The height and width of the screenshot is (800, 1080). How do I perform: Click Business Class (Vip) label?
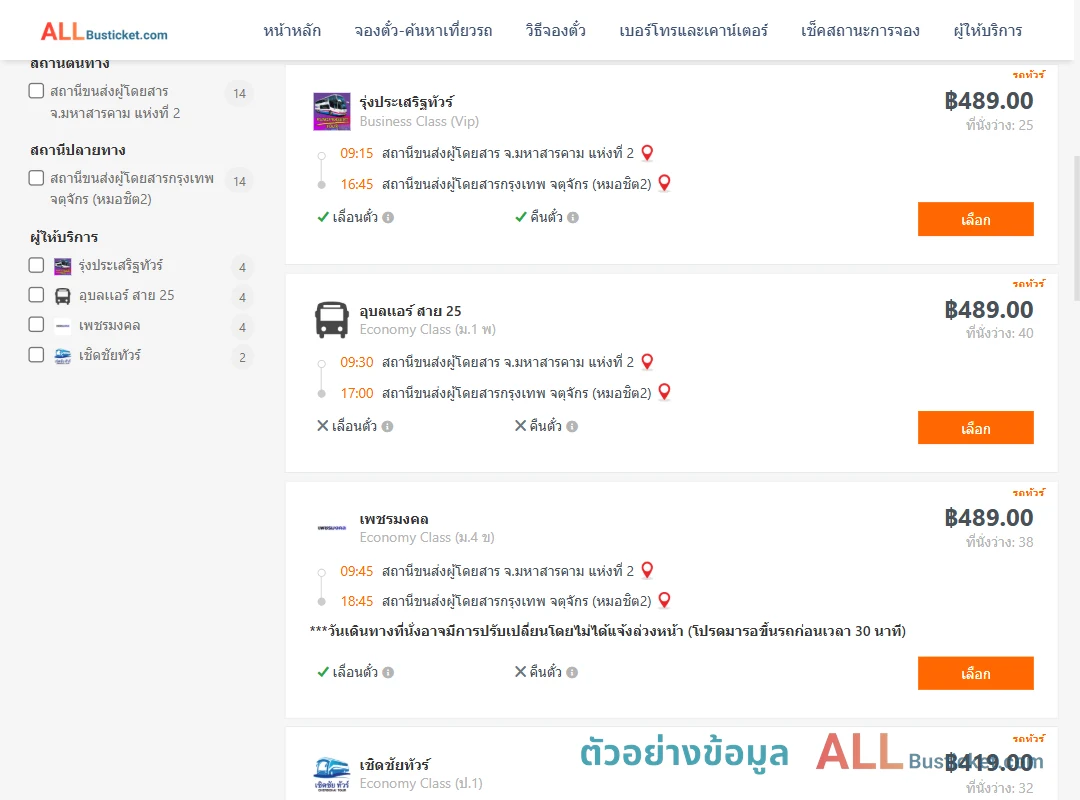click(x=419, y=121)
